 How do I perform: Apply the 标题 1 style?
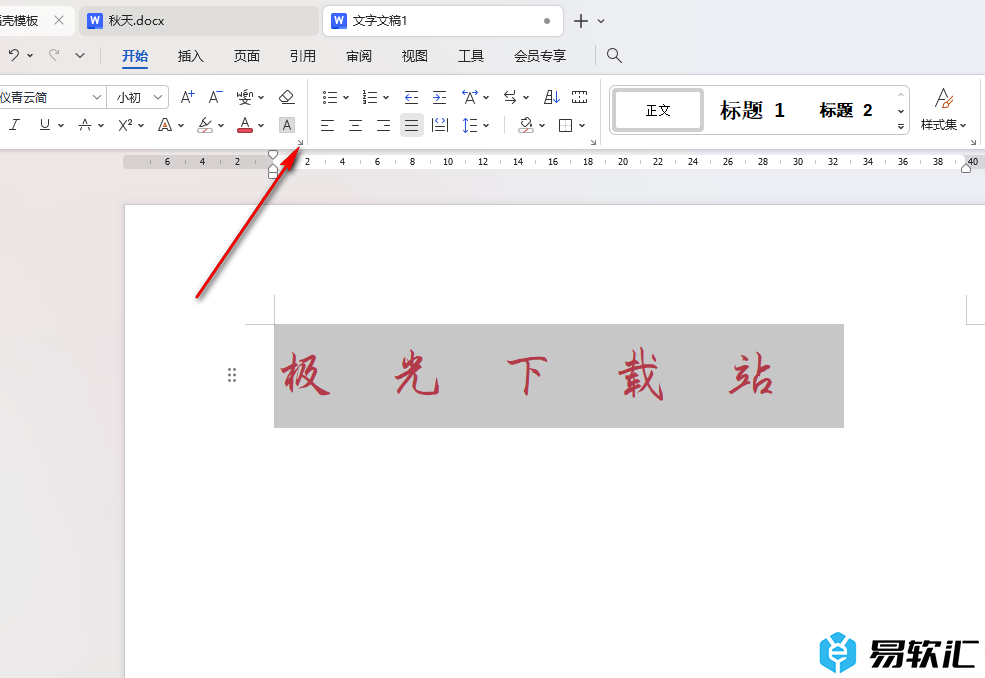coord(752,111)
